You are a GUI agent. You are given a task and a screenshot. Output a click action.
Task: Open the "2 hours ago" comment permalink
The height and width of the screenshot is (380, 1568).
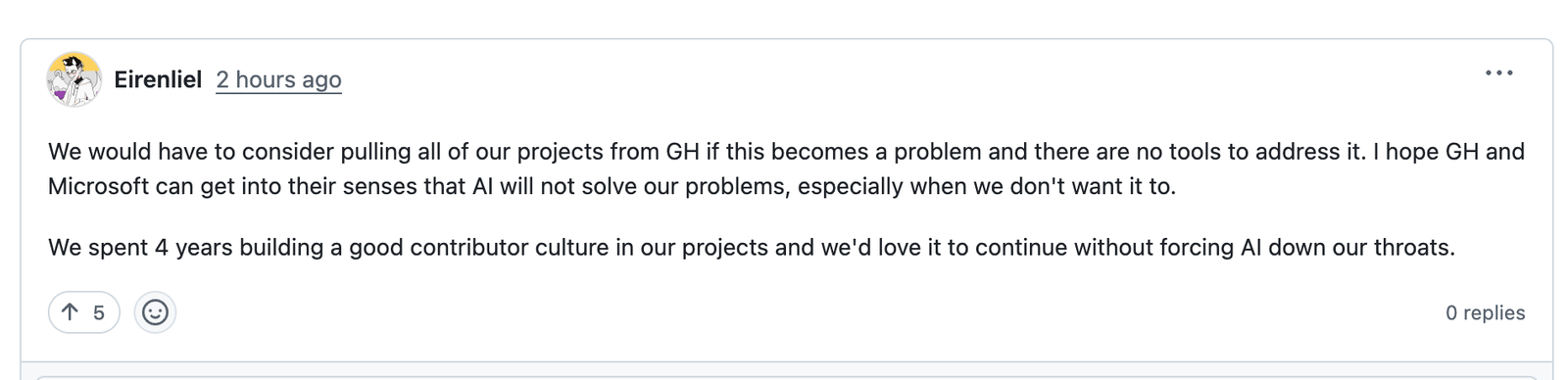tap(278, 79)
